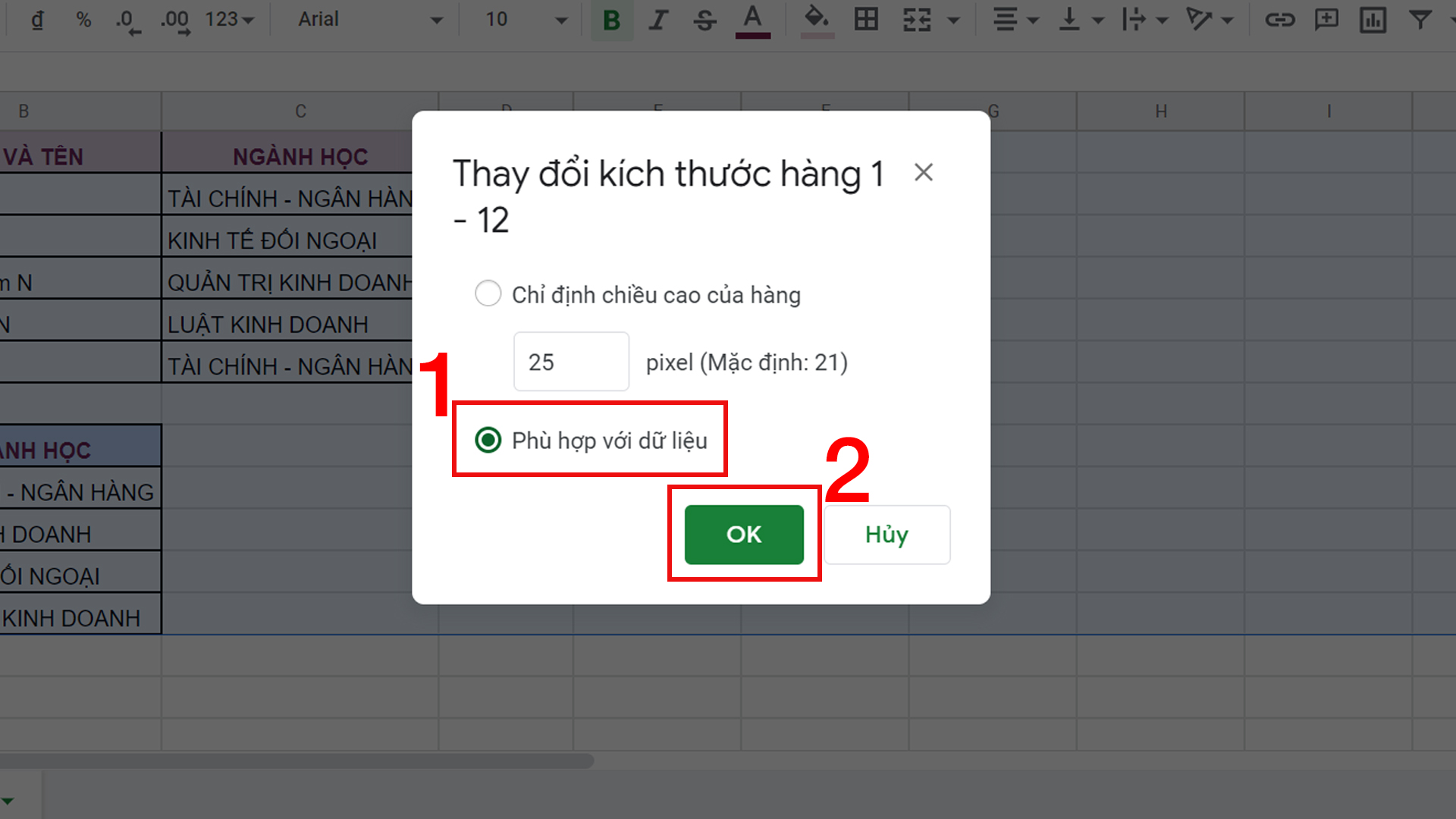Open the font size dropdown
Image resolution: width=1456 pixels, height=819 pixels.
coord(523,20)
